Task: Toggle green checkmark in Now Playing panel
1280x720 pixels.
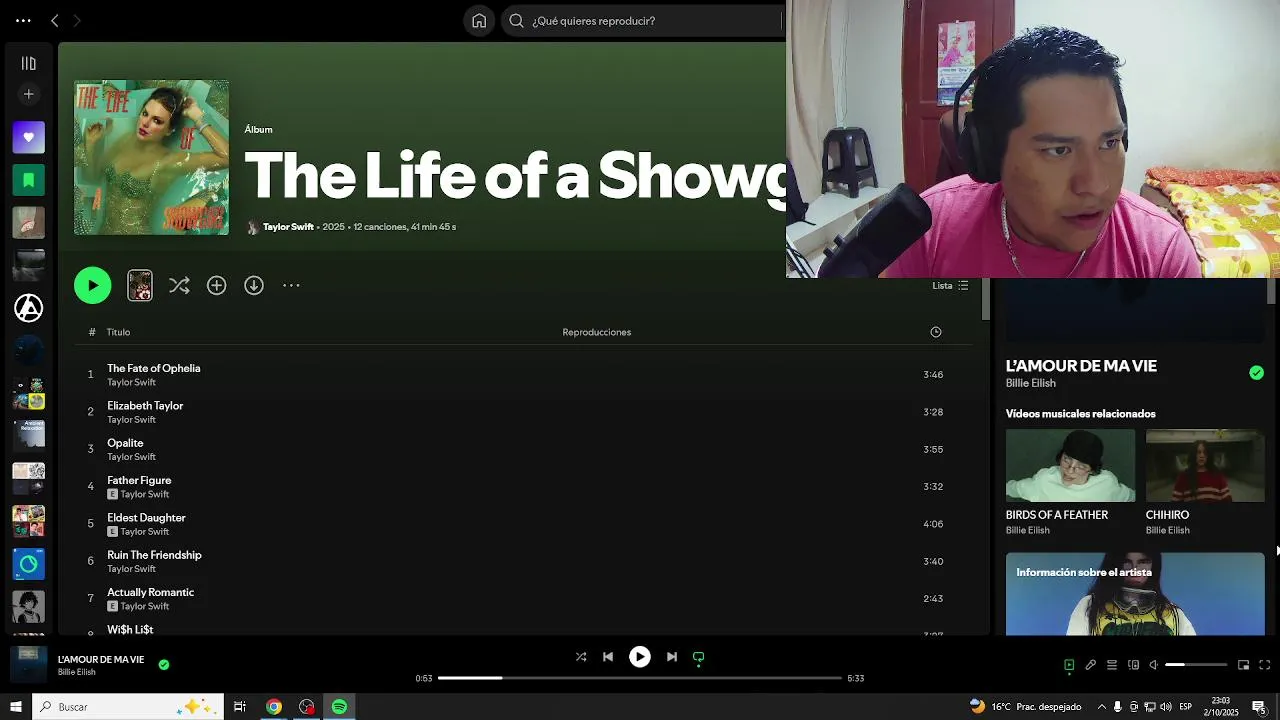Action: (1256, 373)
